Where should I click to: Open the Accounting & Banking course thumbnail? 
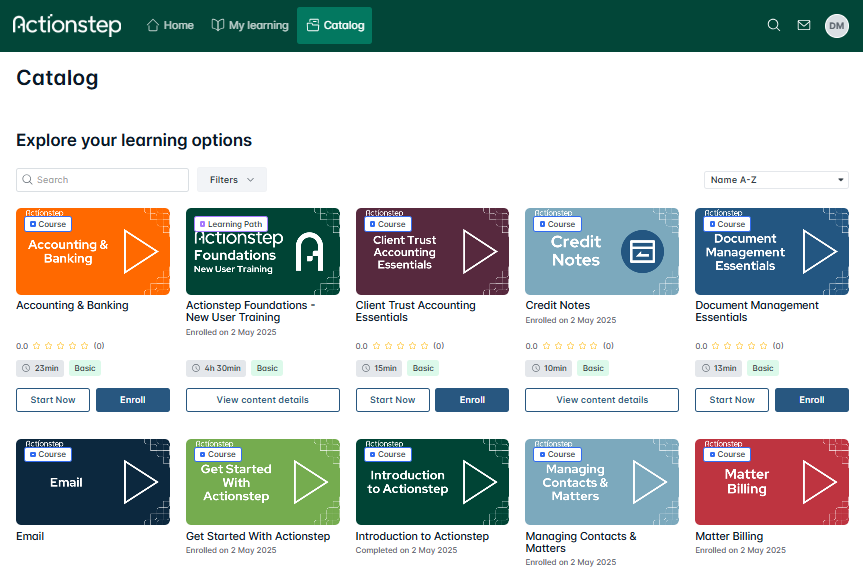(x=93, y=251)
